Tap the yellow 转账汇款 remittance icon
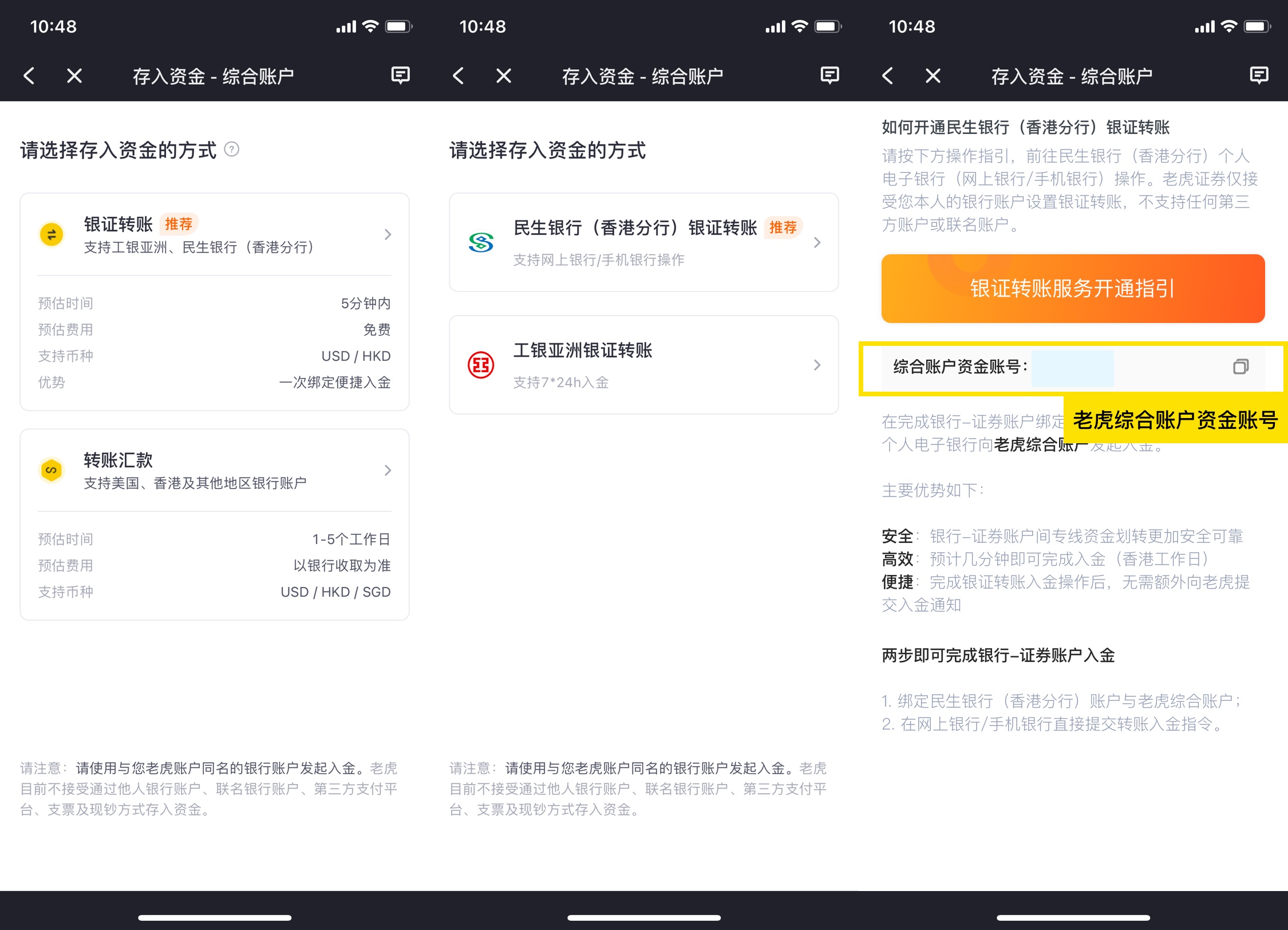 [x=52, y=470]
